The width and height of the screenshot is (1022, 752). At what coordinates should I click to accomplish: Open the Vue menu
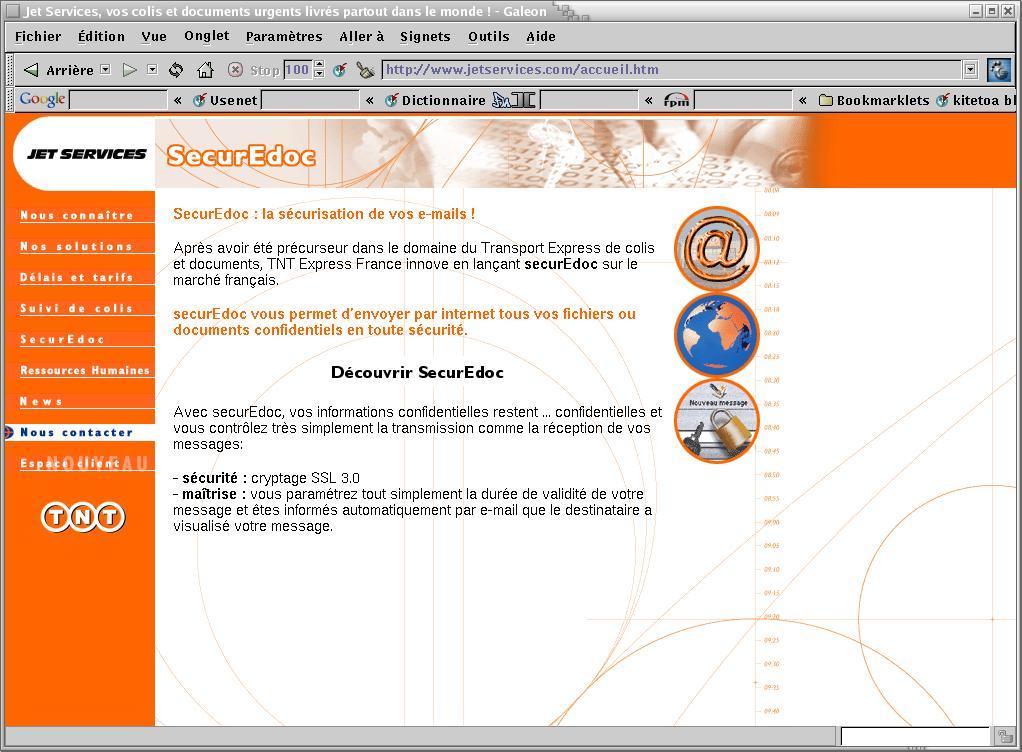pyautogui.click(x=154, y=36)
